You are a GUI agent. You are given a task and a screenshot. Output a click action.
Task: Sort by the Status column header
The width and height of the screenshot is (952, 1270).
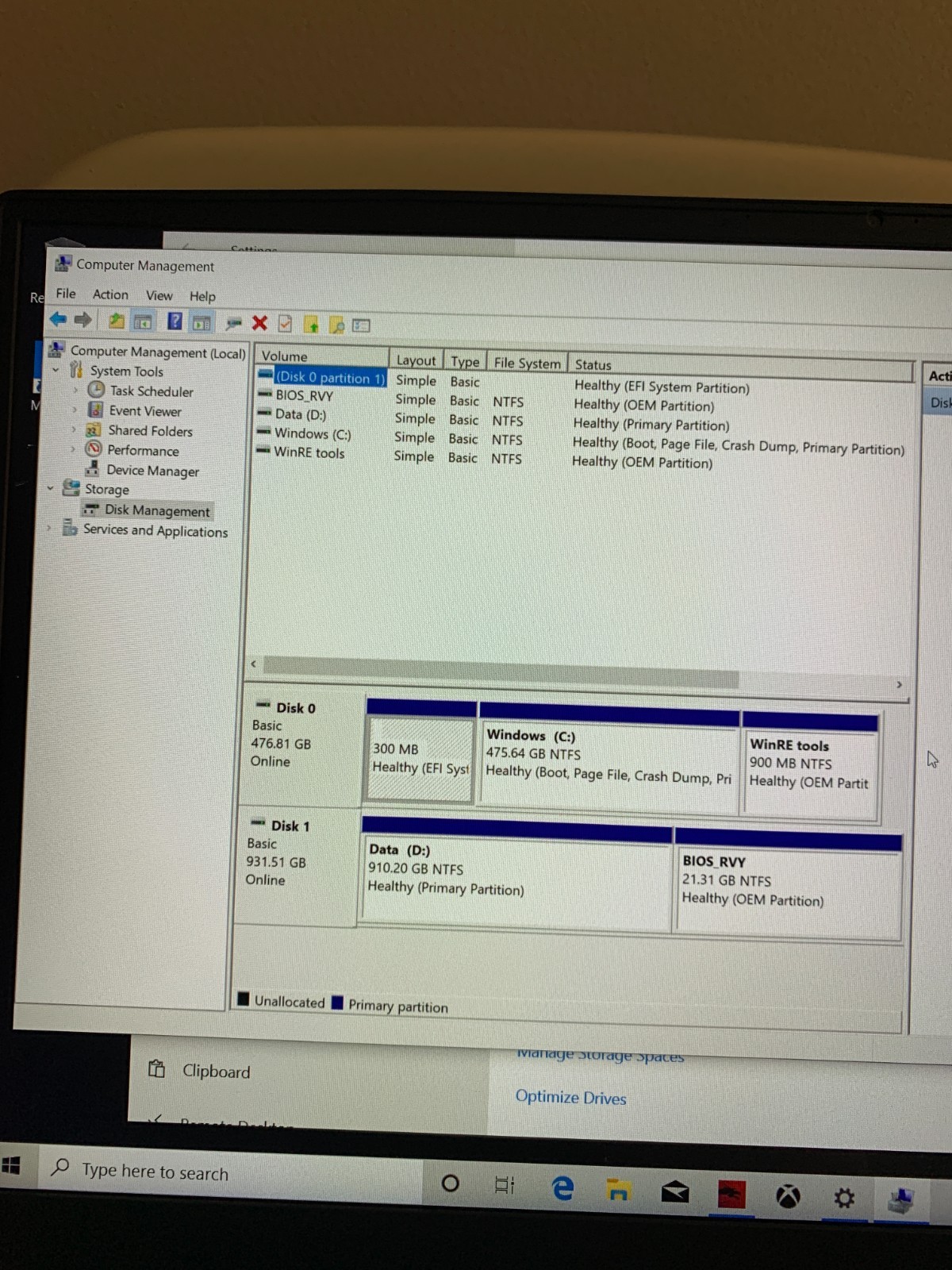pyautogui.click(x=741, y=368)
